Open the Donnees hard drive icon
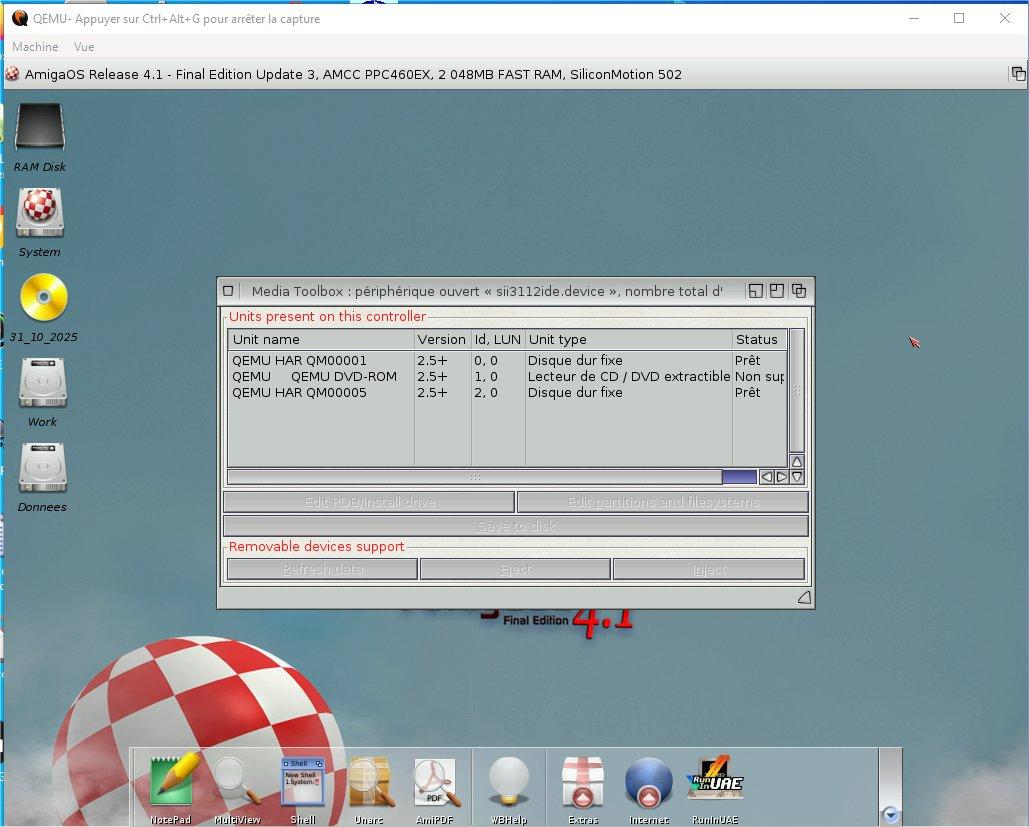1029x827 pixels. point(42,468)
